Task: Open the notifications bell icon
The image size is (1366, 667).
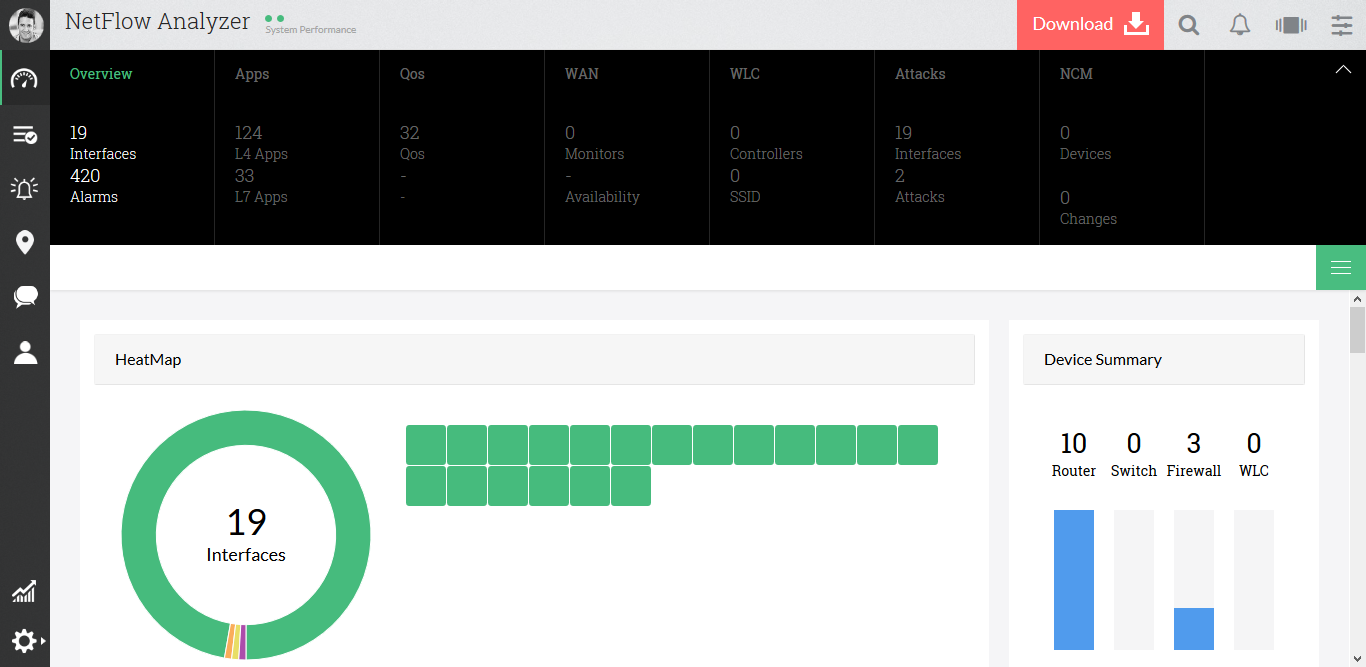Action: [x=1240, y=25]
